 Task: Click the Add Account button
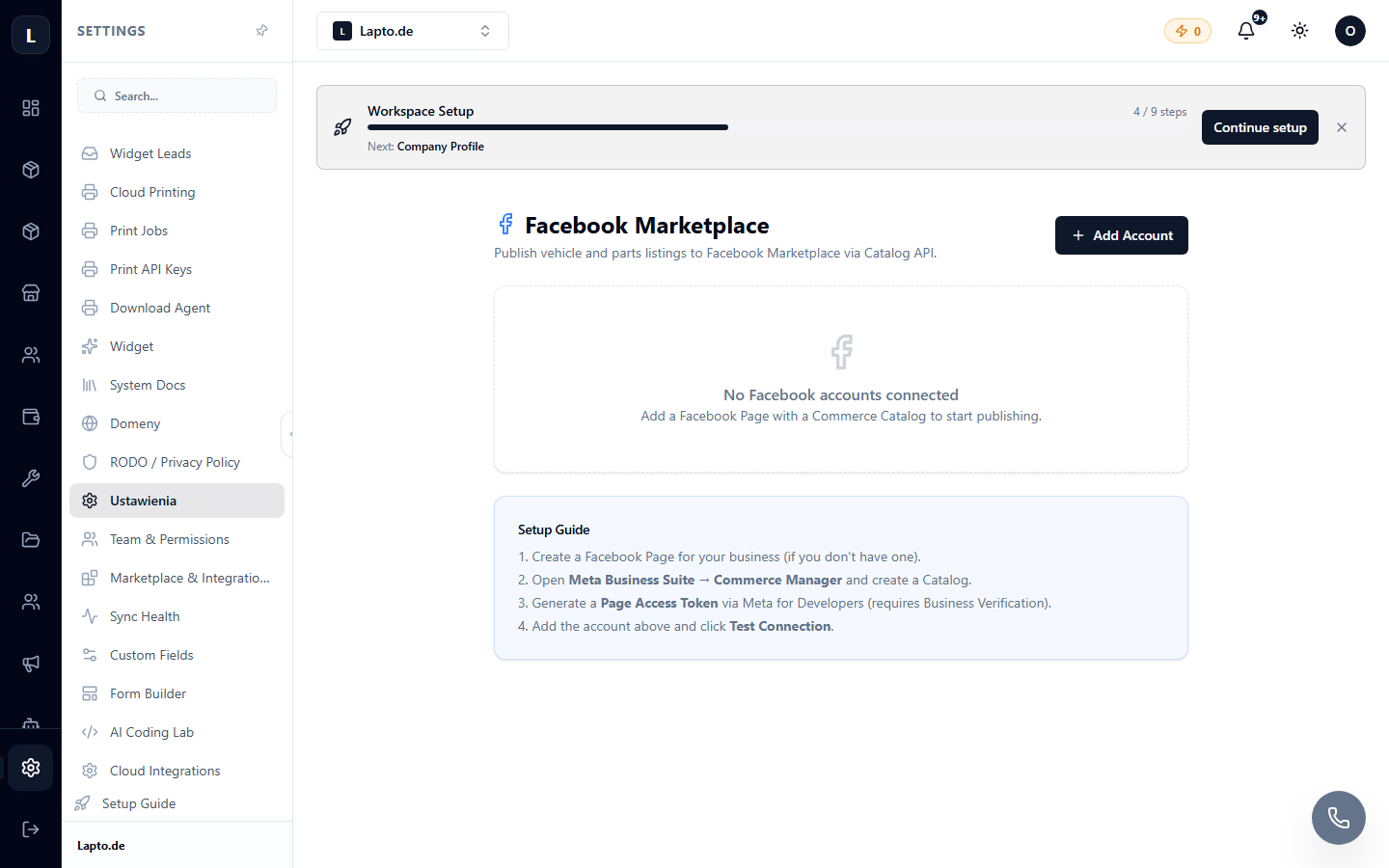tap(1122, 235)
